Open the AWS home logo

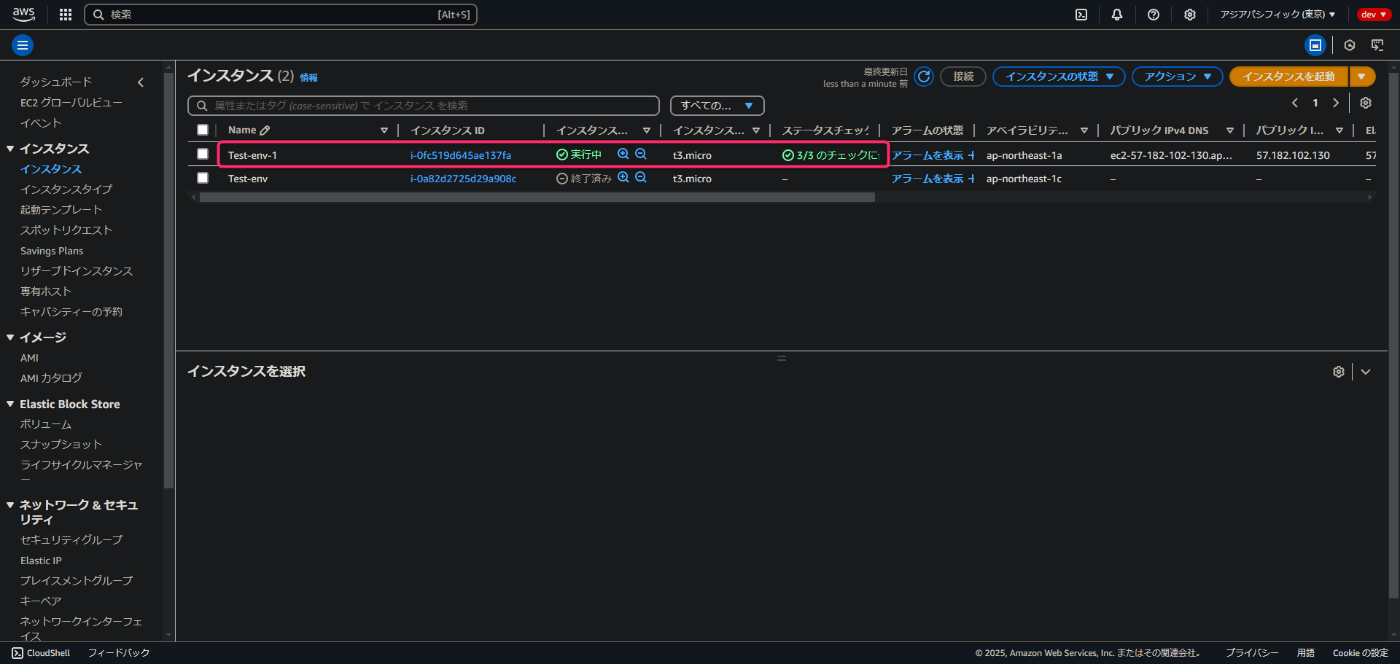pyautogui.click(x=24, y=14)
